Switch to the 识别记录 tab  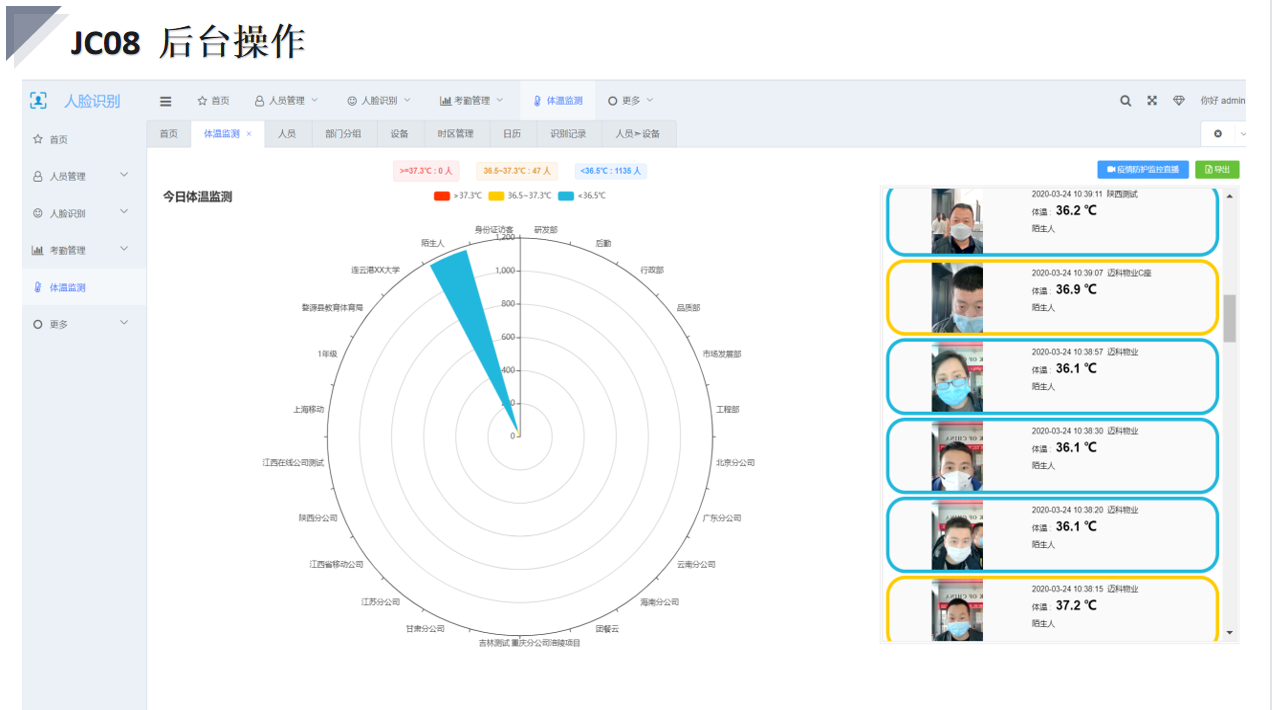[x=568, y=134]
